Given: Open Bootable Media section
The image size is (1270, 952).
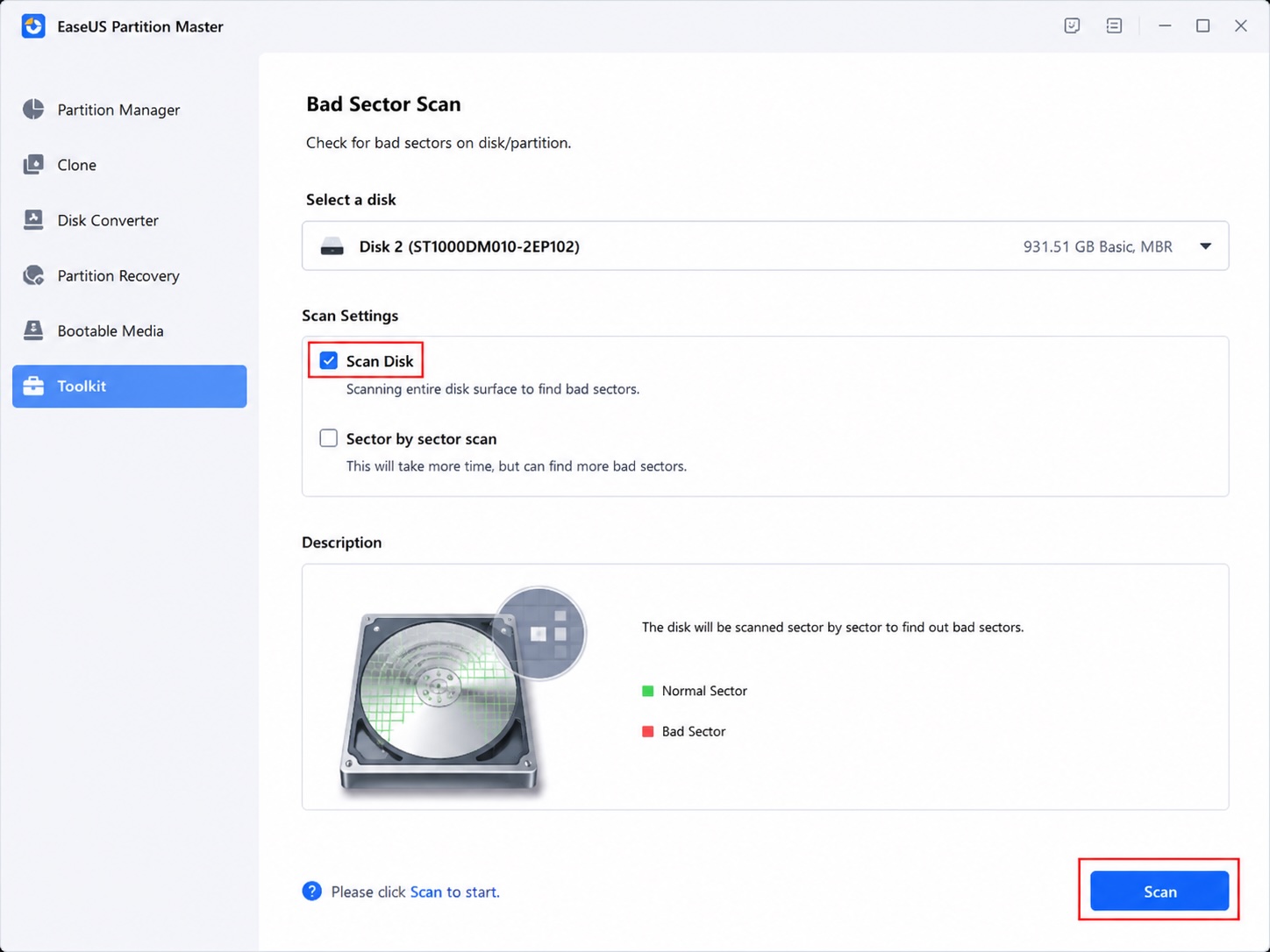Looking at the screenshot, I should click(x=129, y=330).
